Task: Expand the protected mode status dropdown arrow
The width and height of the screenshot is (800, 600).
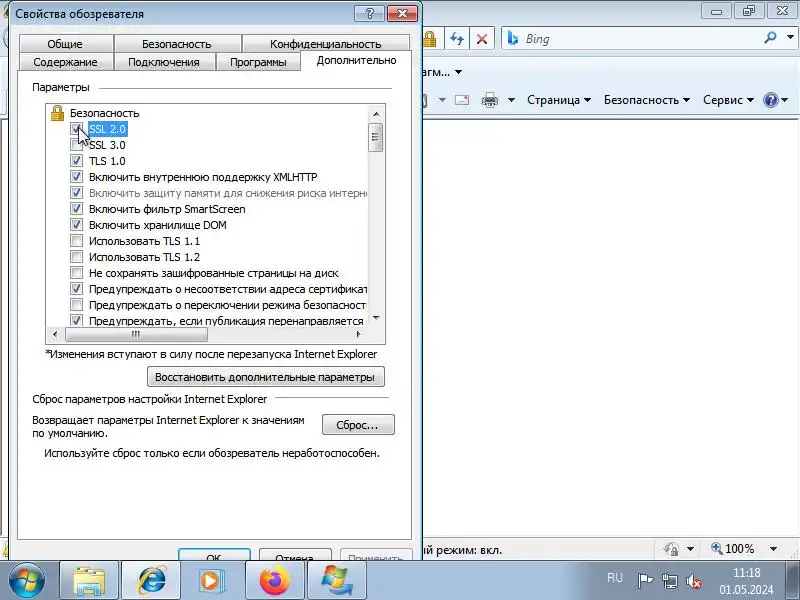Action: coord(690,549)
